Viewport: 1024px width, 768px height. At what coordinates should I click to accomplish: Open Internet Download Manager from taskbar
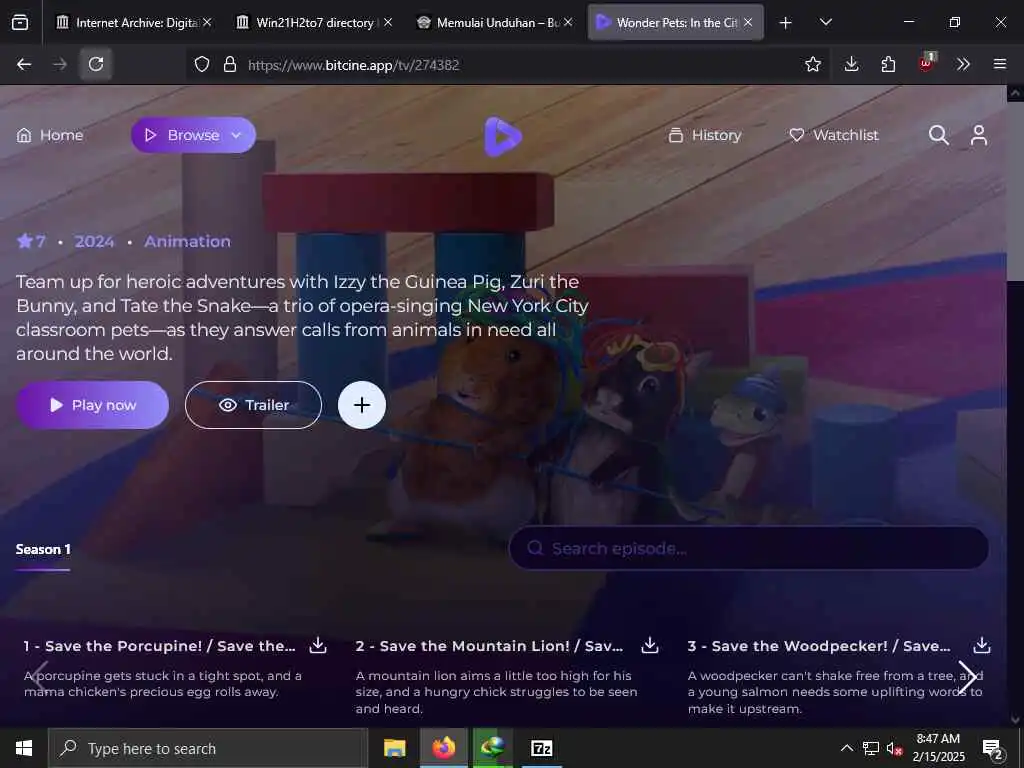[493, 748]
